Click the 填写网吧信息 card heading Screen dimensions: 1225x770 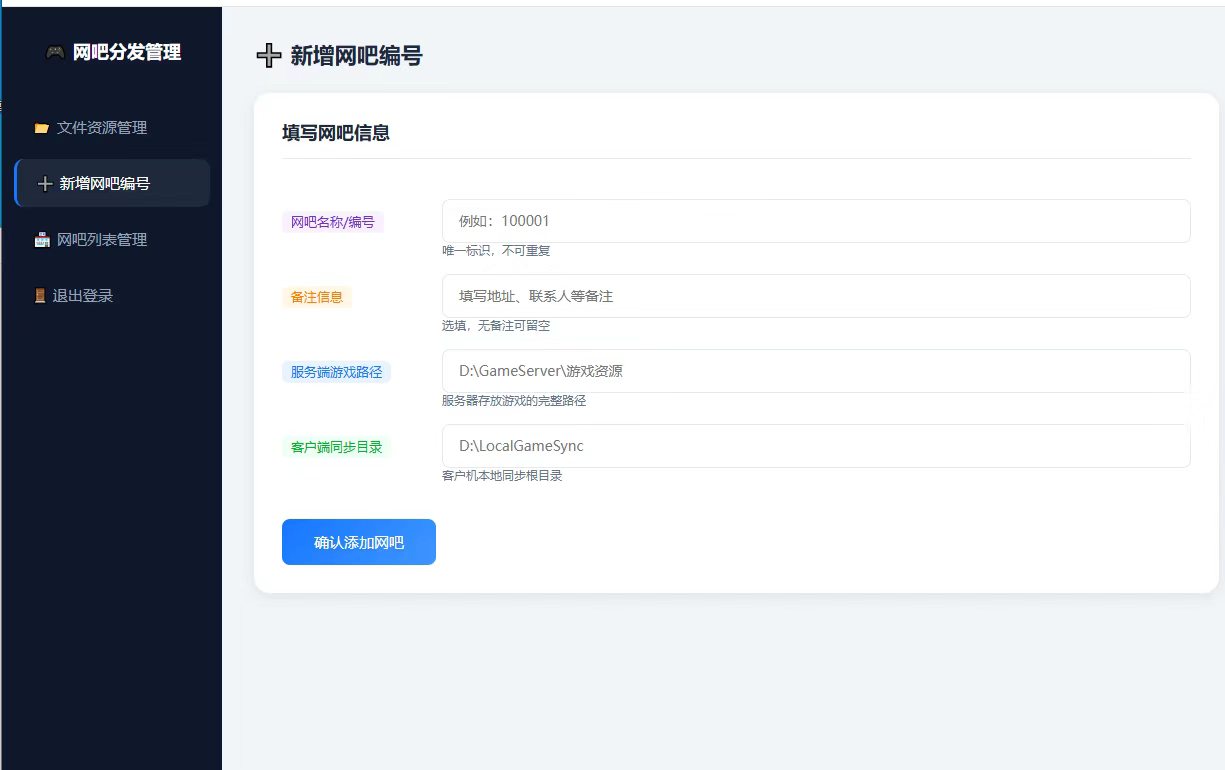(x=336, y=133)
